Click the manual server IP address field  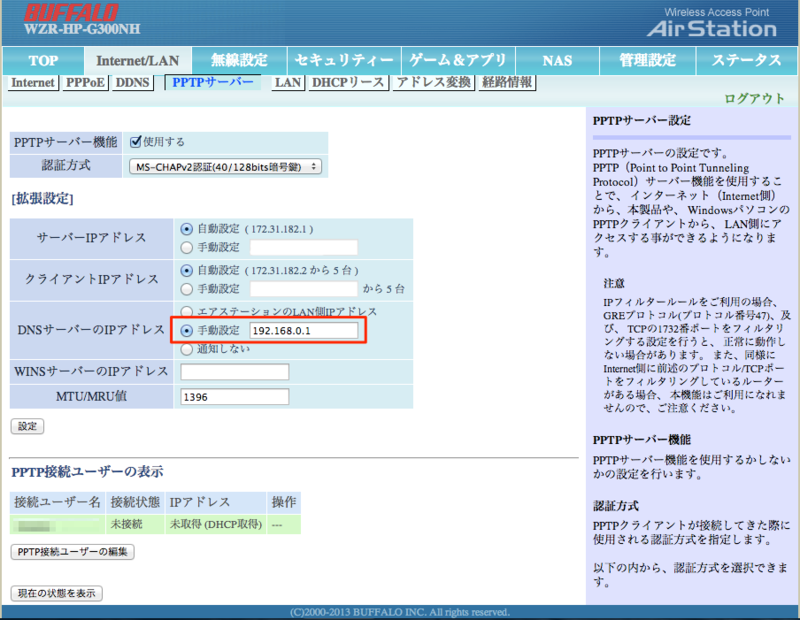[304, 247]
